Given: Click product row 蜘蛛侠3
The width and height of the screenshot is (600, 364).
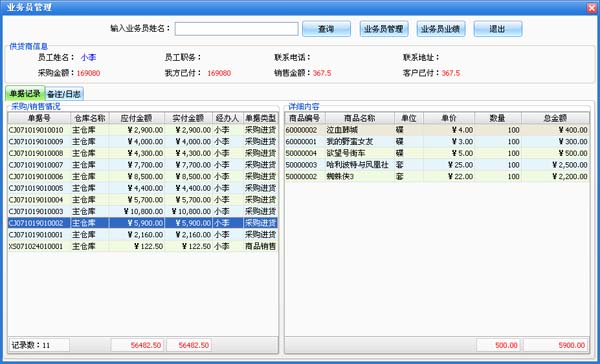Looking at the screenshot, I should [x=437, y=176].
